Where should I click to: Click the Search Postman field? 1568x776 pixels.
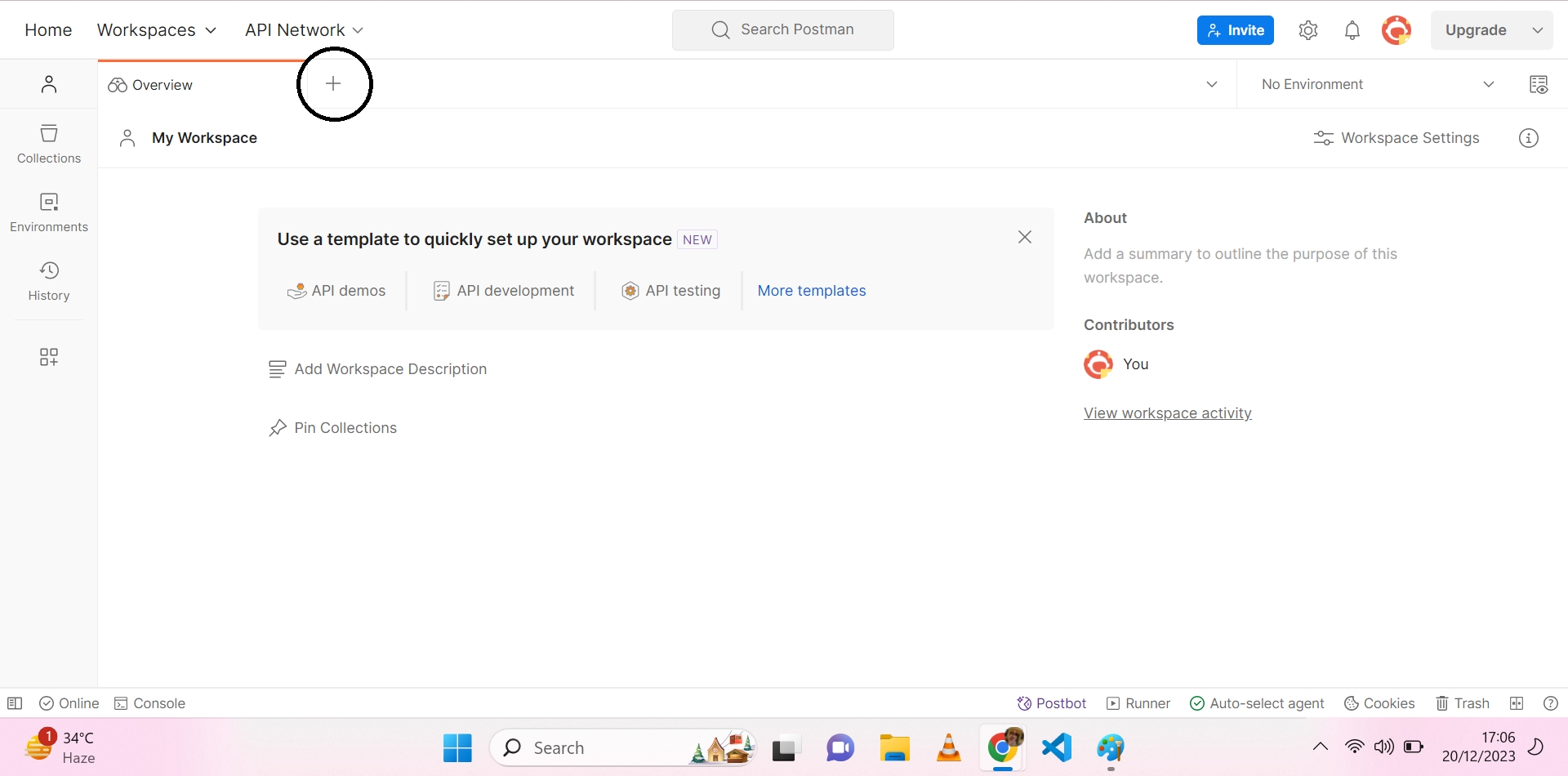[782, 30]
